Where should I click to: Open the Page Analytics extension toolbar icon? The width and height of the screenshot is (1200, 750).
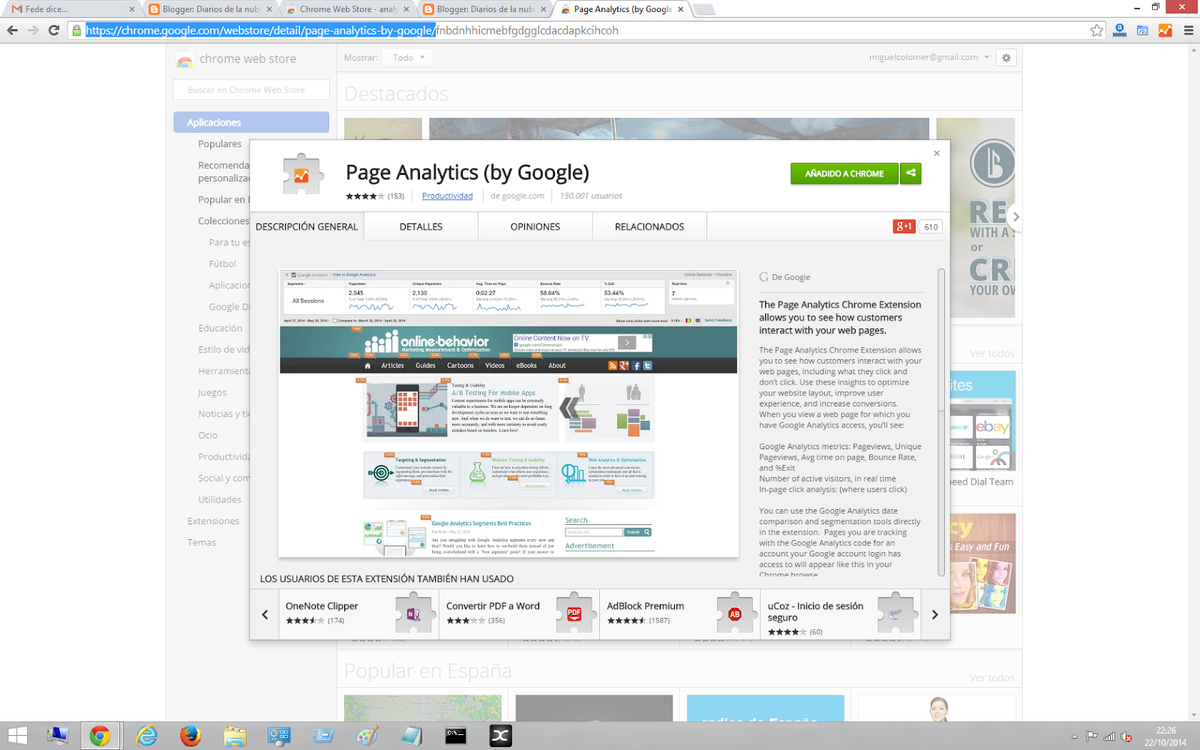pos(1164,30)
